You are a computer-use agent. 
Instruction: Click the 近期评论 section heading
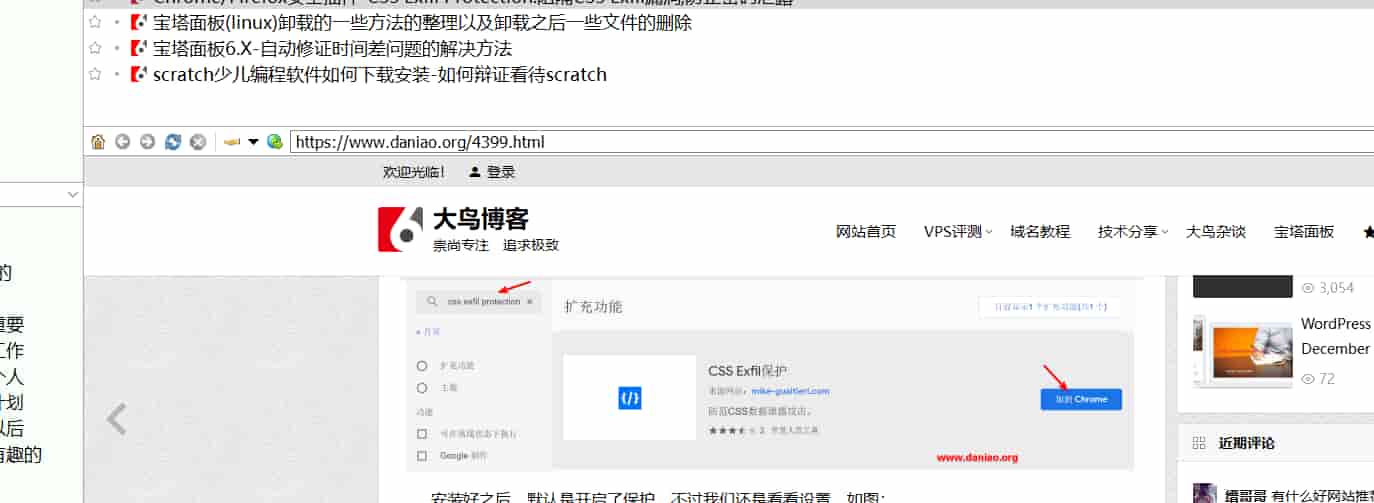(x=1246, y=443)
